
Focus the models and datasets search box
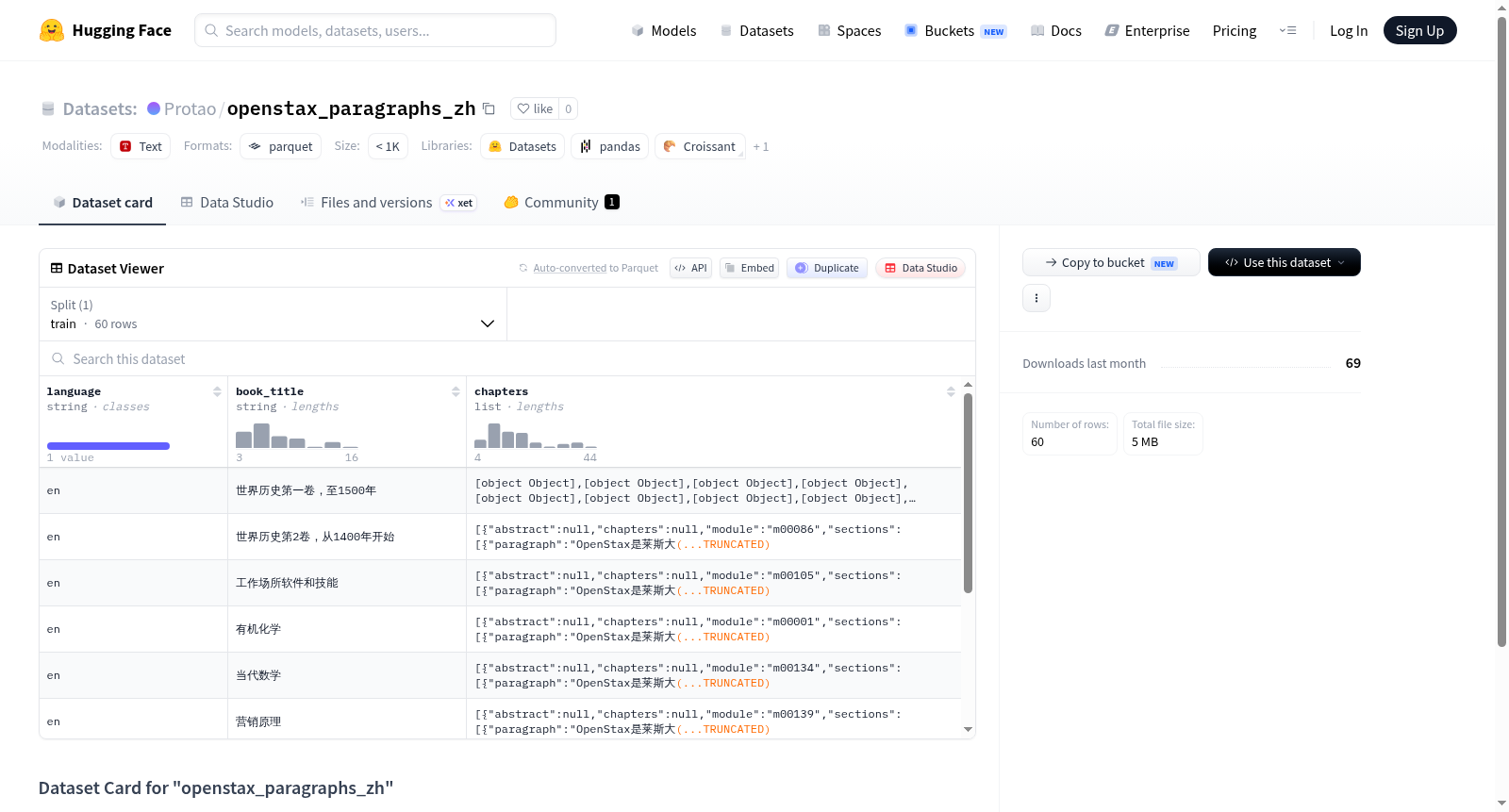(375, 30)
